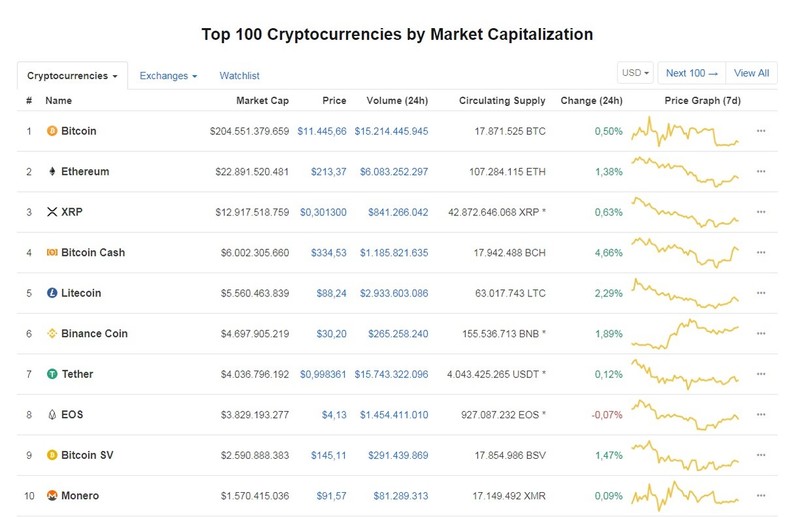Viewport: 800px width, 517px height.
Task: Click the View All button
Action: [752, 73]
